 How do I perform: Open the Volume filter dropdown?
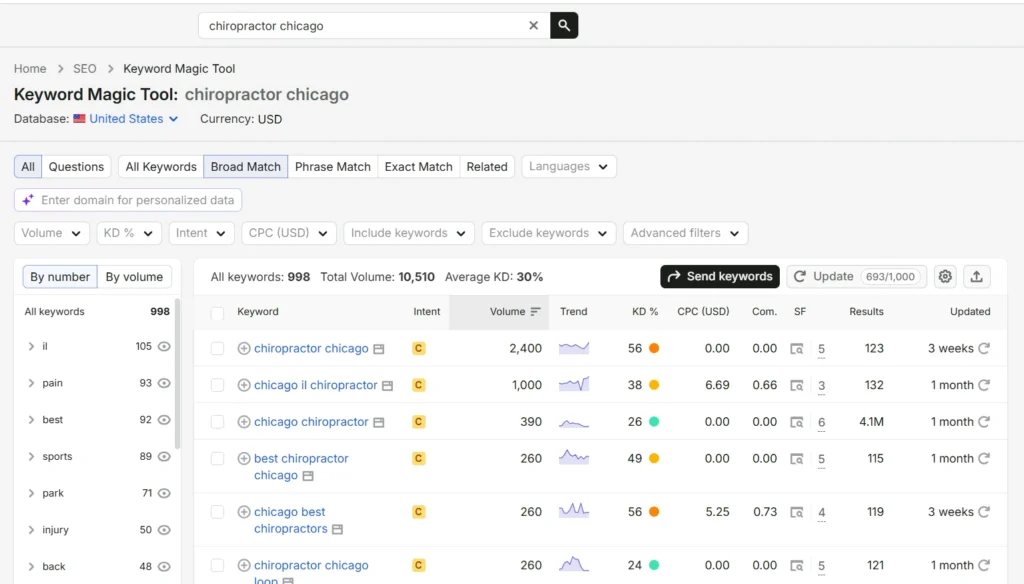click(x=52, y=233)
